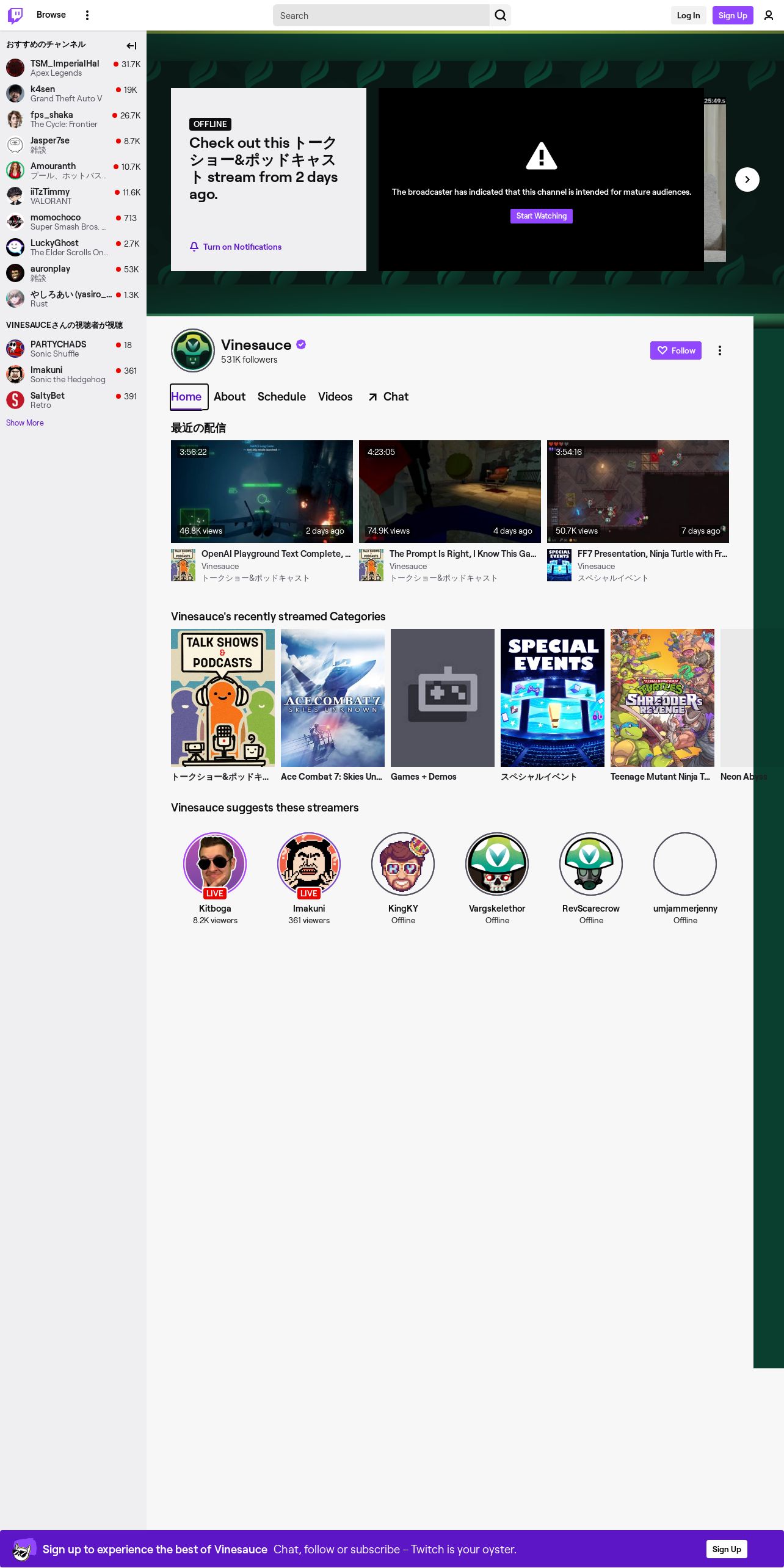Image resolution: width=784 pixels, height=1568 pixels.
Task: Open Imakuni under suggested streamers
Action: (309, 864)
